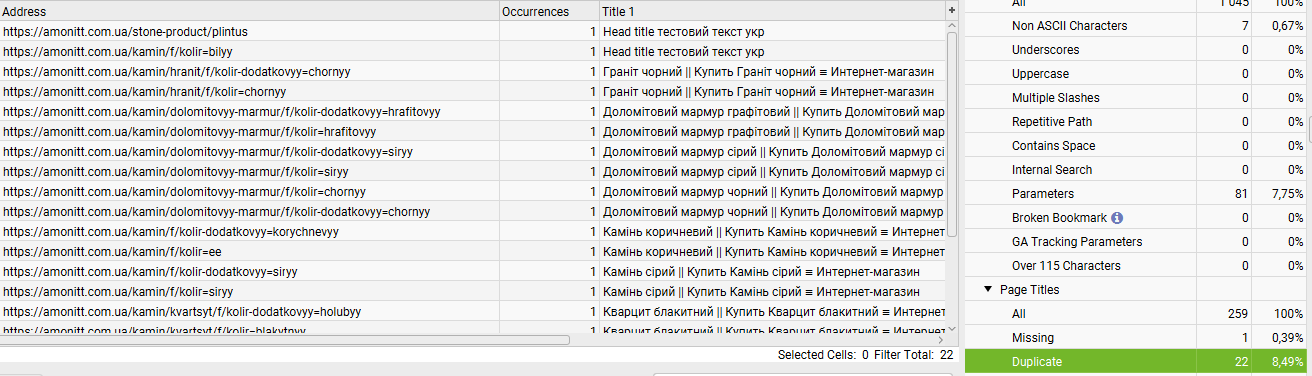Screen dimensions: 1312x376
Task: Click the plus icon to add columns
Action: 951,11
